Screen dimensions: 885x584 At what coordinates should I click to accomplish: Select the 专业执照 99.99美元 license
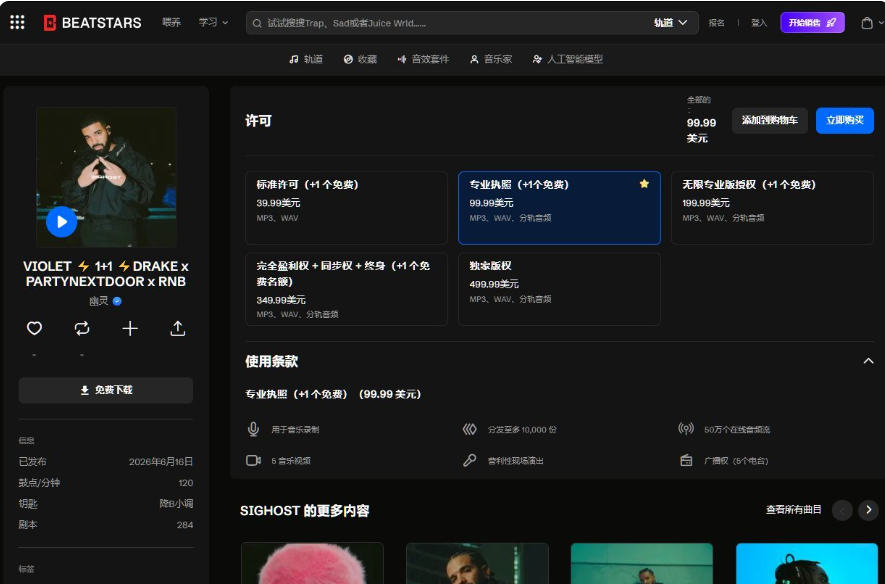pyautogui.click(x=559, y=208)
